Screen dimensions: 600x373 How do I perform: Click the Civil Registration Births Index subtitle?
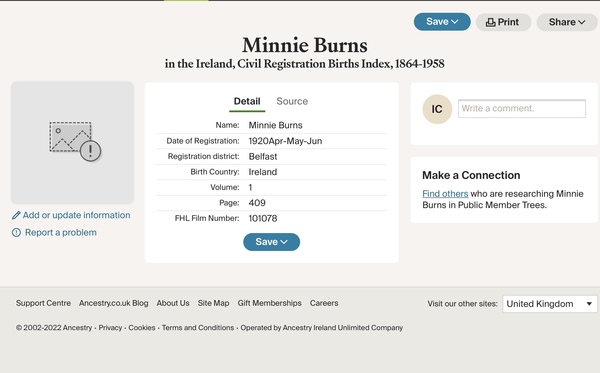(305, 64)
